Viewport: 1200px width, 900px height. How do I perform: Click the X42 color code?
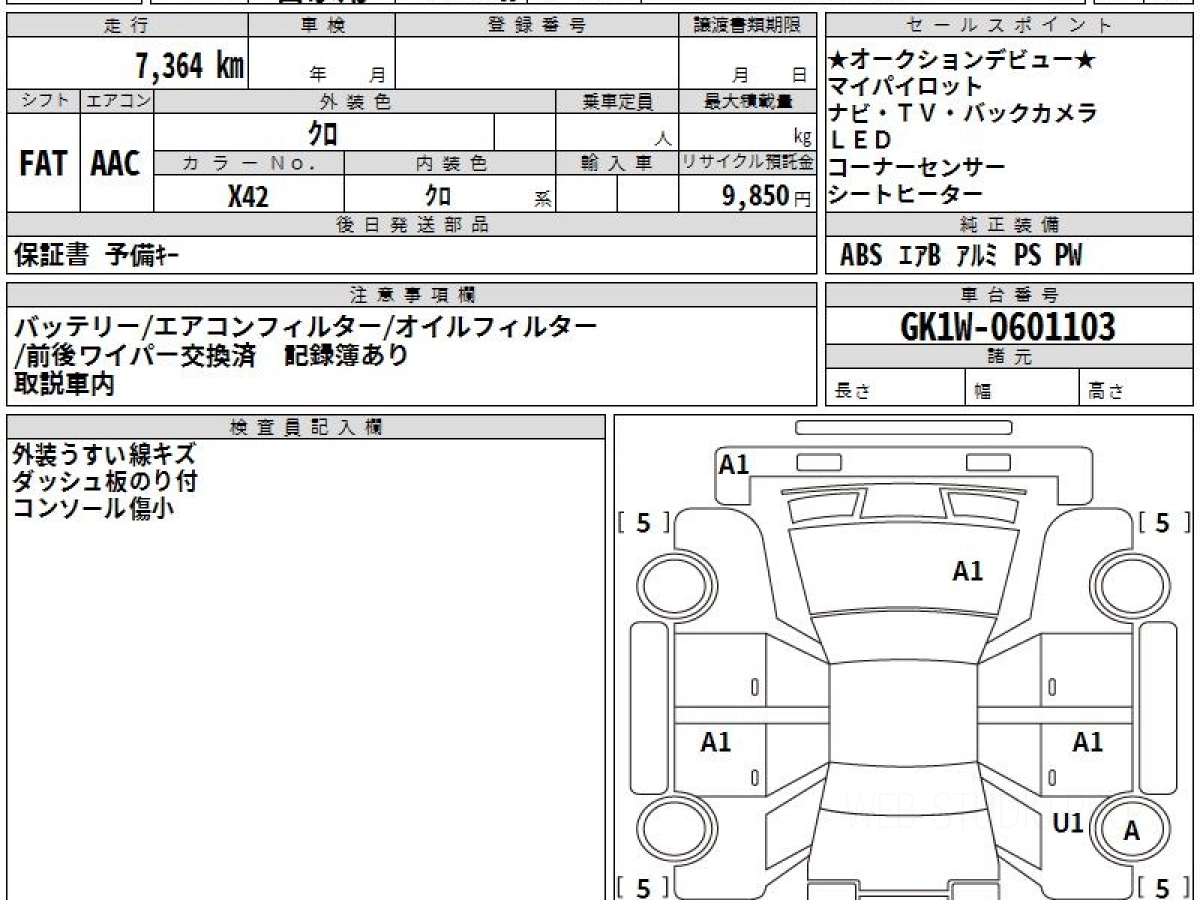click(x=248, y=196)
